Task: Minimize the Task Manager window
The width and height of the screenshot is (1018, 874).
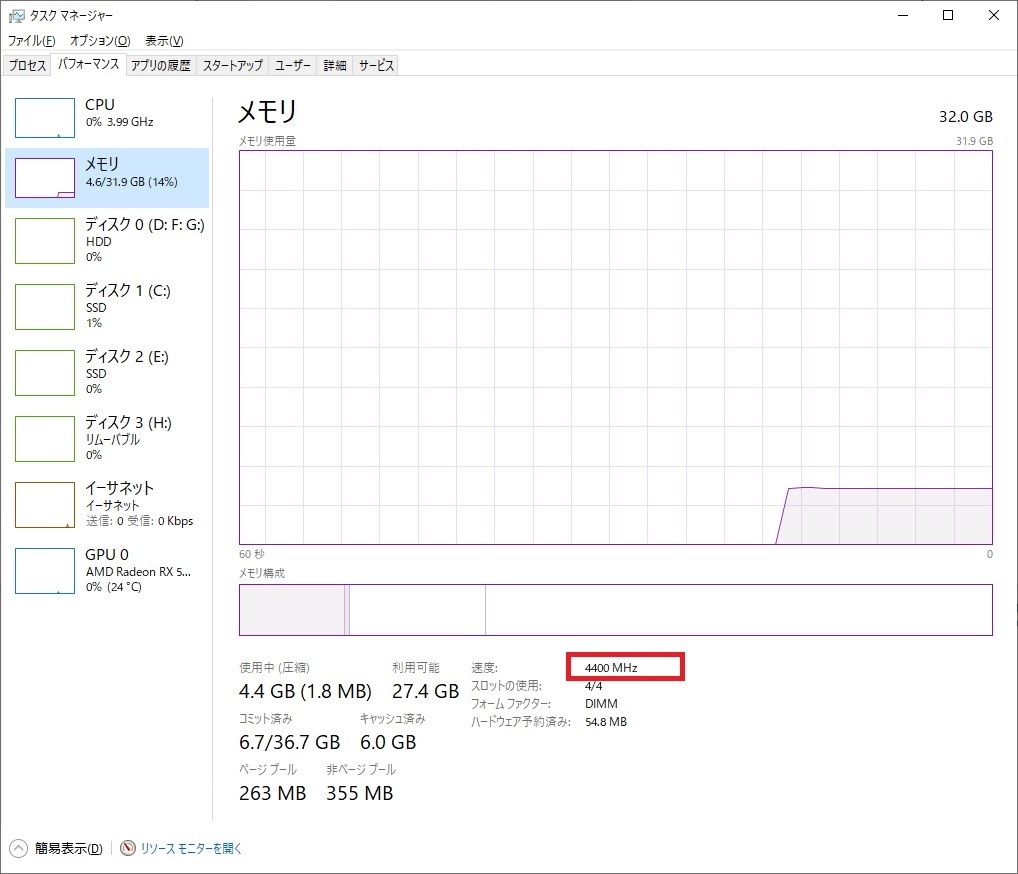Action: (x=902, y=15)
